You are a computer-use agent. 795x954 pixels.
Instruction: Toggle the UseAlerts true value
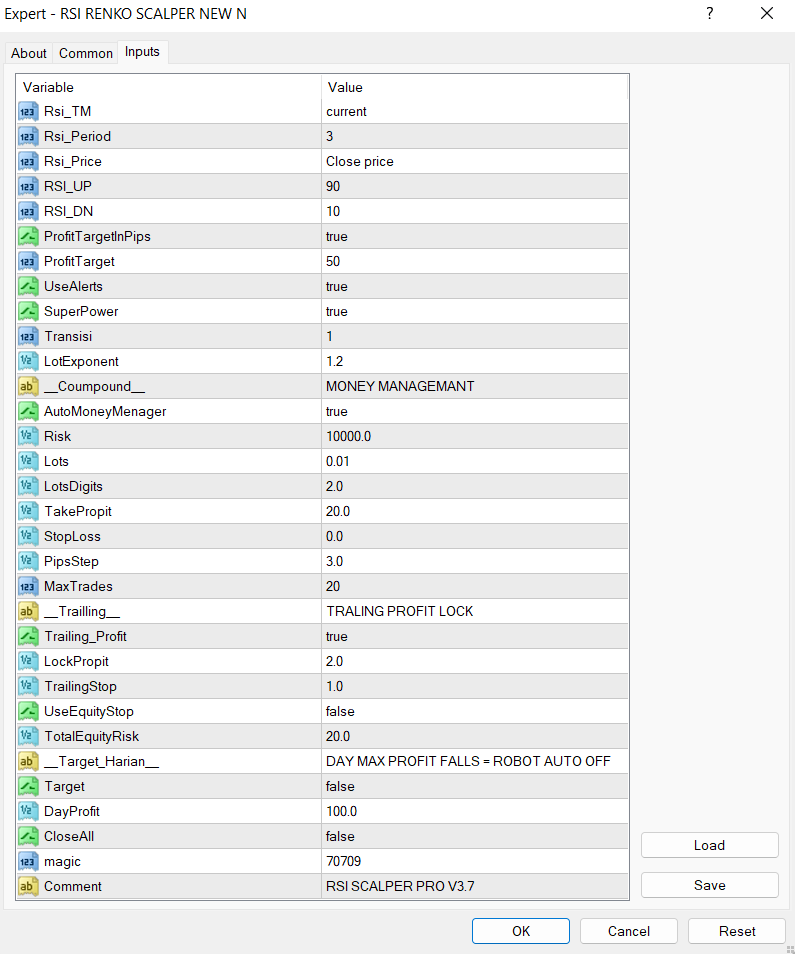337,286
